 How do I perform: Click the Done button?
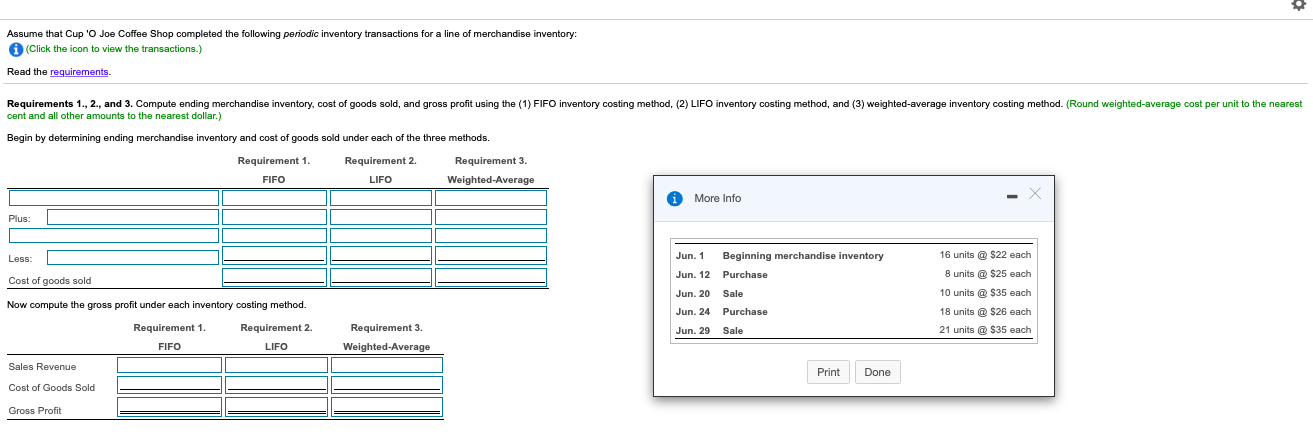[x=877, y=372]
